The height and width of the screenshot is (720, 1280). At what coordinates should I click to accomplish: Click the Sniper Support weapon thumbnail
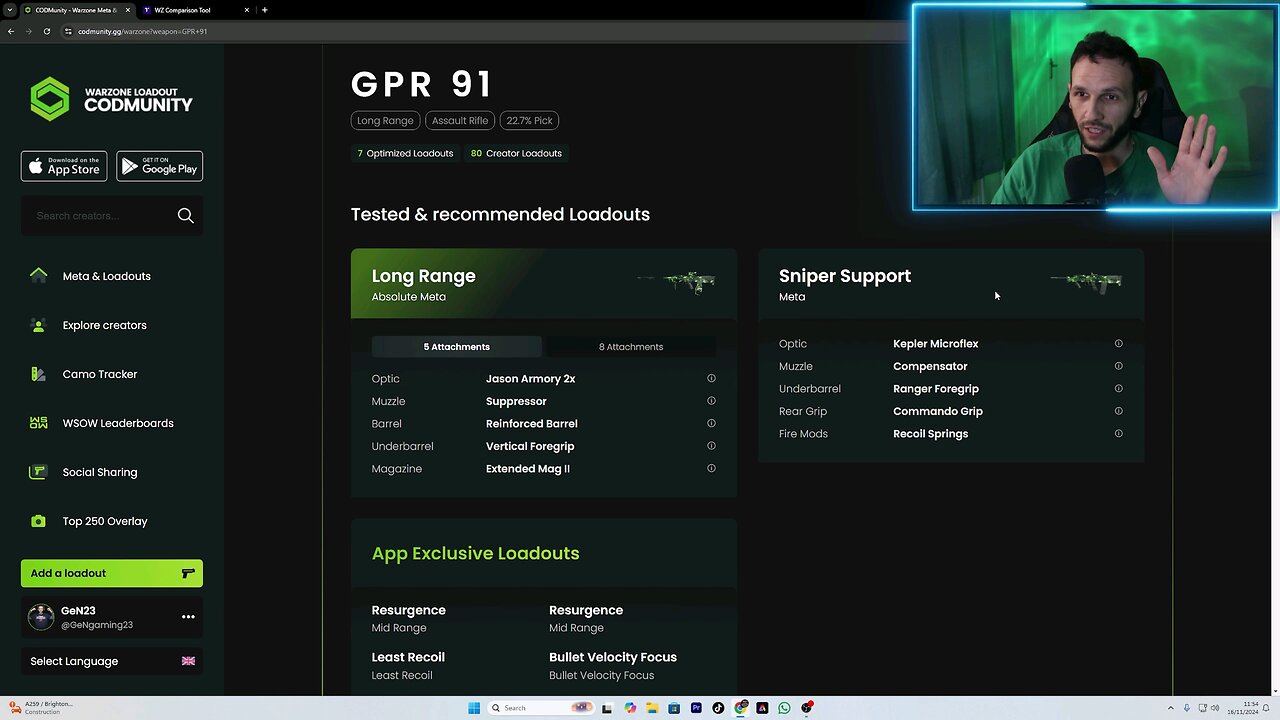1086,282
